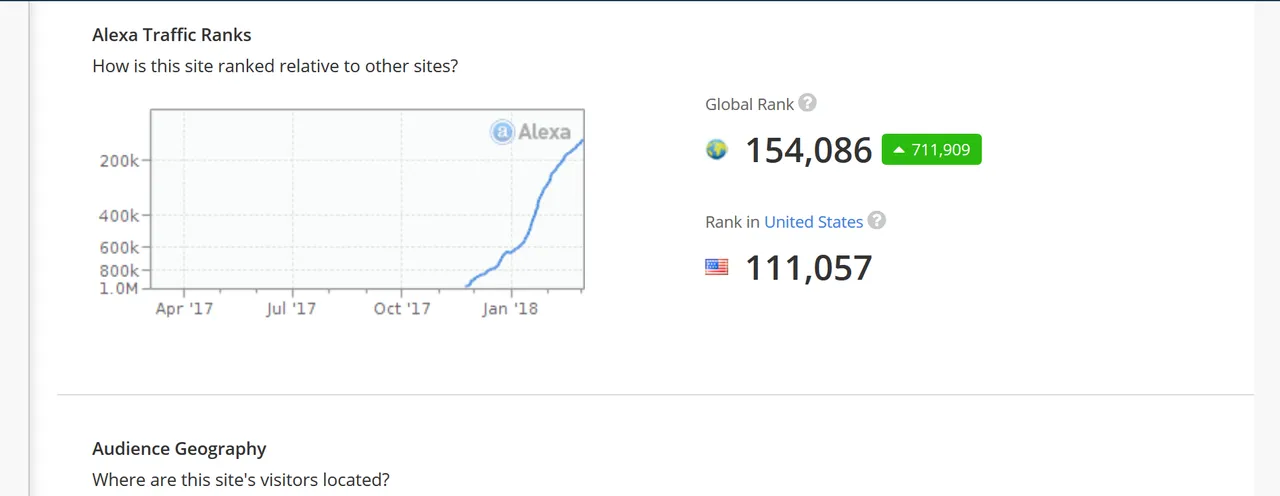Click the 600k axis label
This screenshot has height=496, width=1280.
[121, 248]
